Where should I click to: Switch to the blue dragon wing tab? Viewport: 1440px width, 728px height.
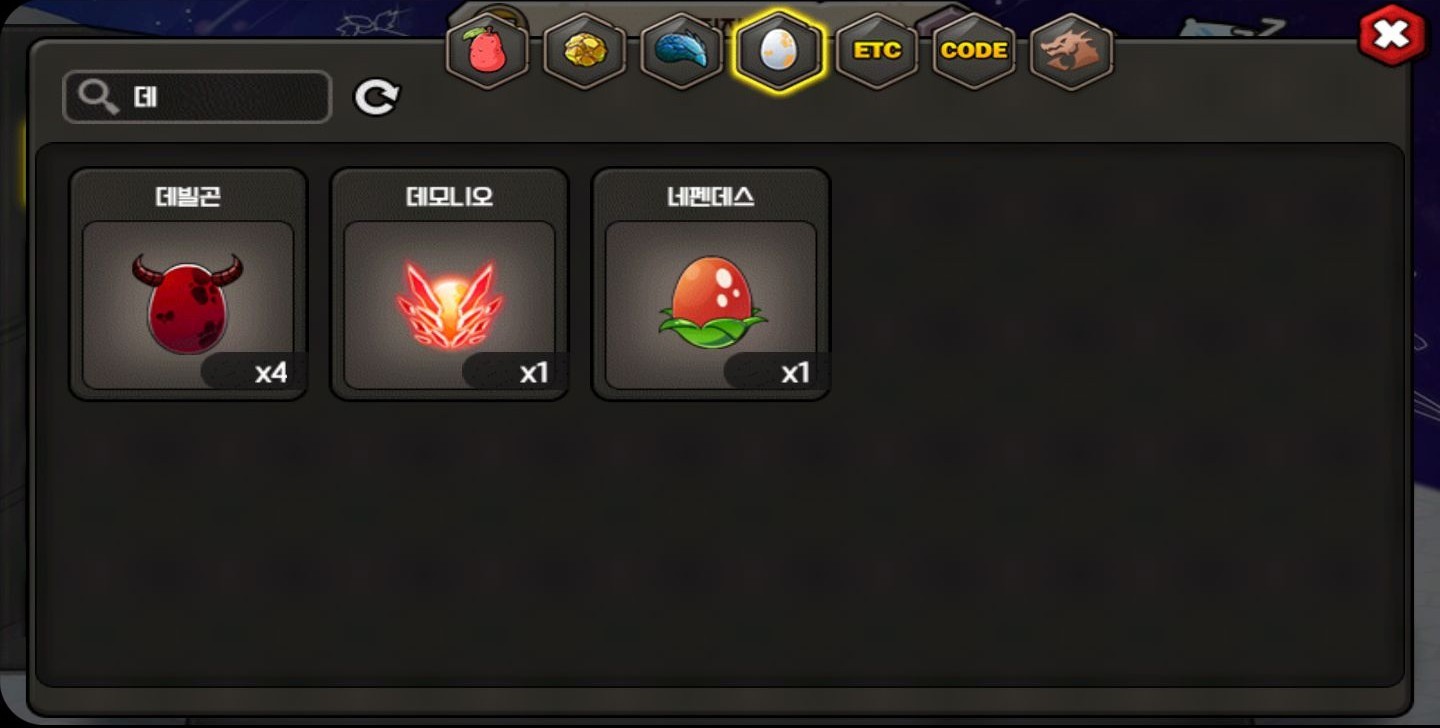click(681, 51)
